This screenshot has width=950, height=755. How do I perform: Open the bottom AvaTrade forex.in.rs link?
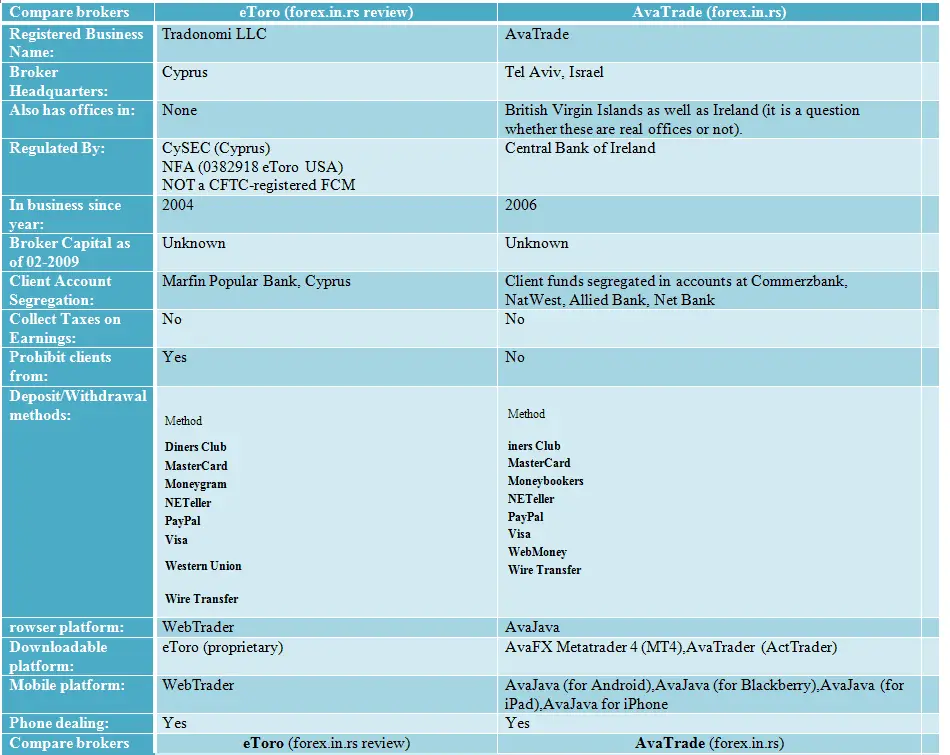[x=709, y=743]
